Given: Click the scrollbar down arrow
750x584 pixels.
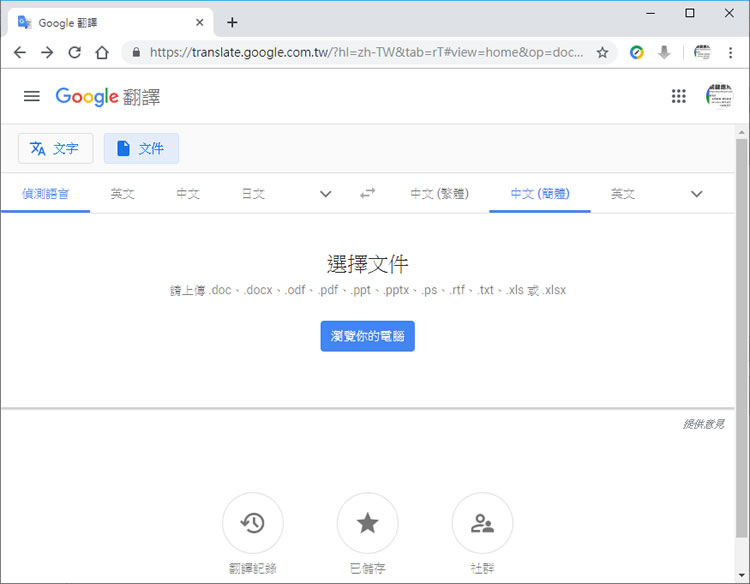Looking at the screenshot, I should point(741,575).
